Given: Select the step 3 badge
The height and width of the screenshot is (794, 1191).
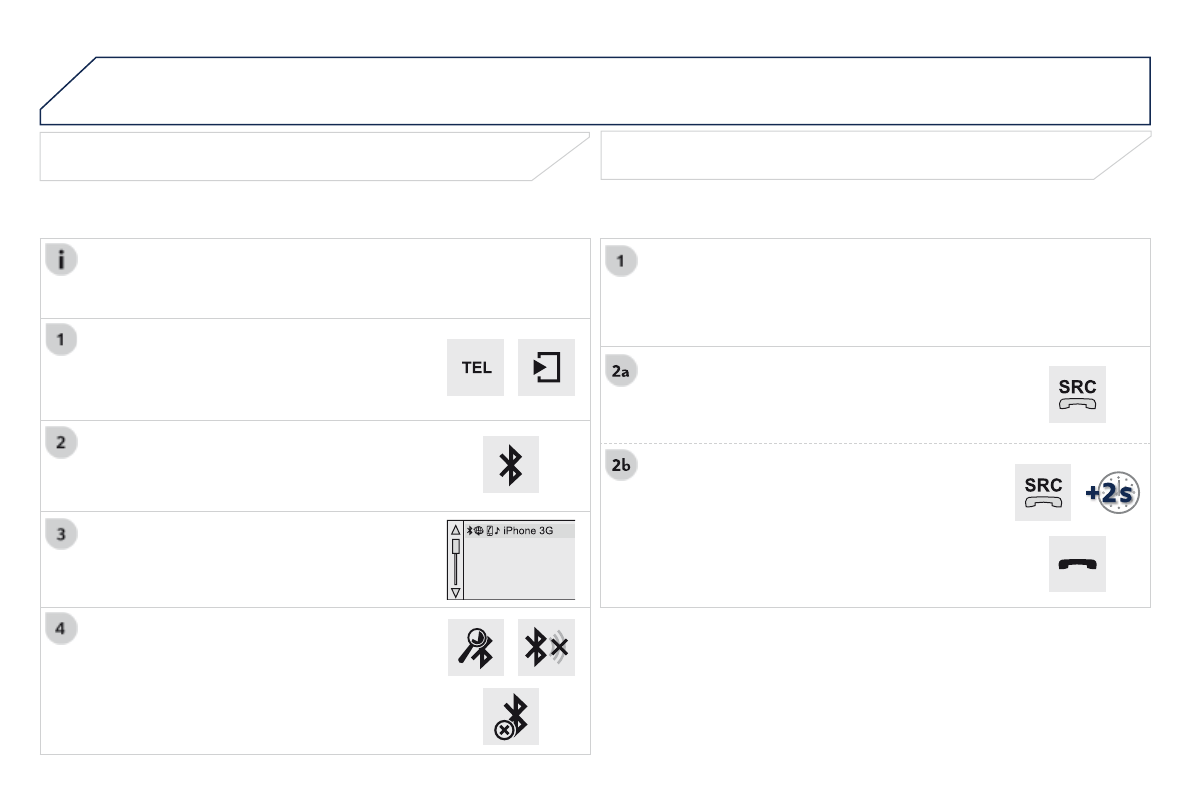Looking at the screenshot, I should 61,534.
